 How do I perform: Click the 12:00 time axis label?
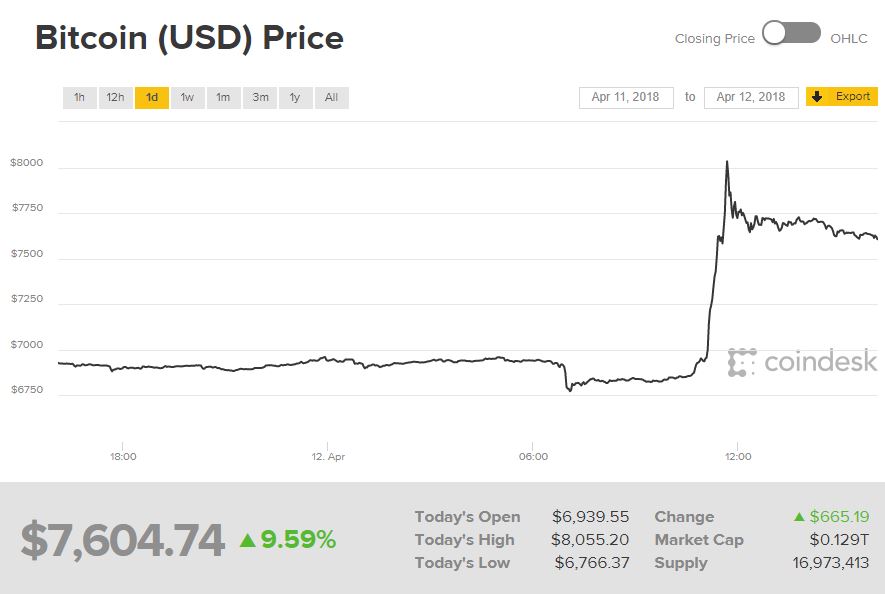coord(737,456)
